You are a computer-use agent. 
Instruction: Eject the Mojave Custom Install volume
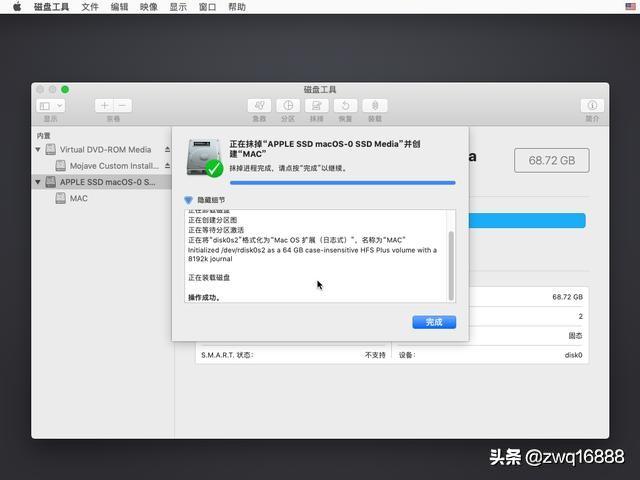(167, 166)
